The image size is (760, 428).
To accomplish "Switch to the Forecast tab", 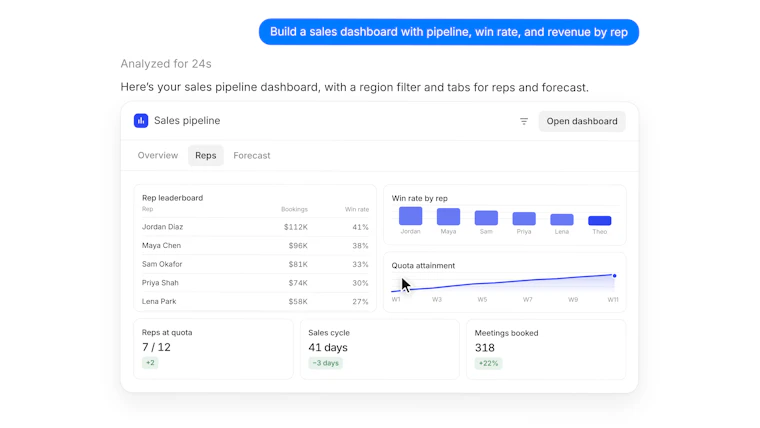I will coord(252,156).
